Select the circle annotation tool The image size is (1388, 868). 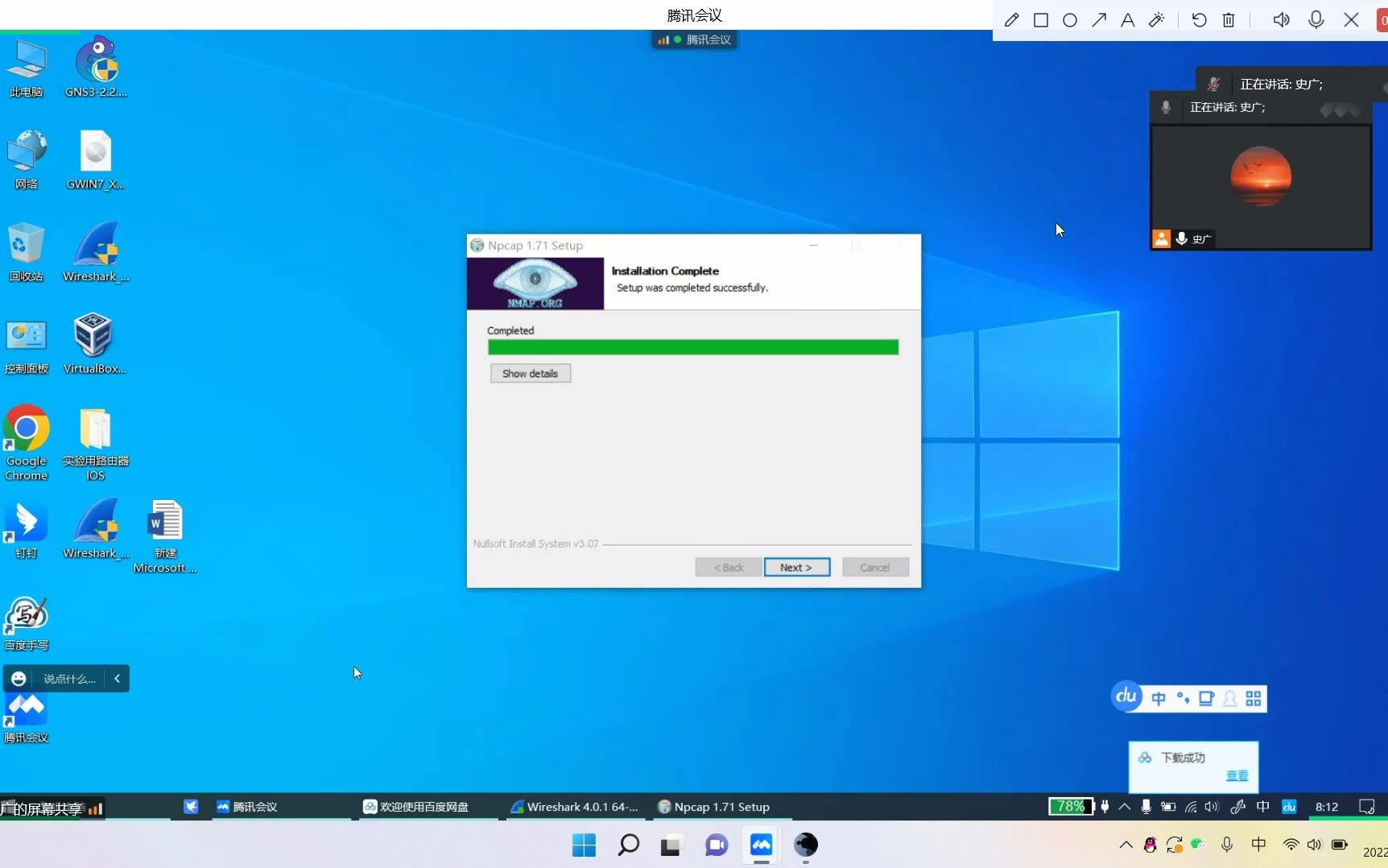(1070, 20)
